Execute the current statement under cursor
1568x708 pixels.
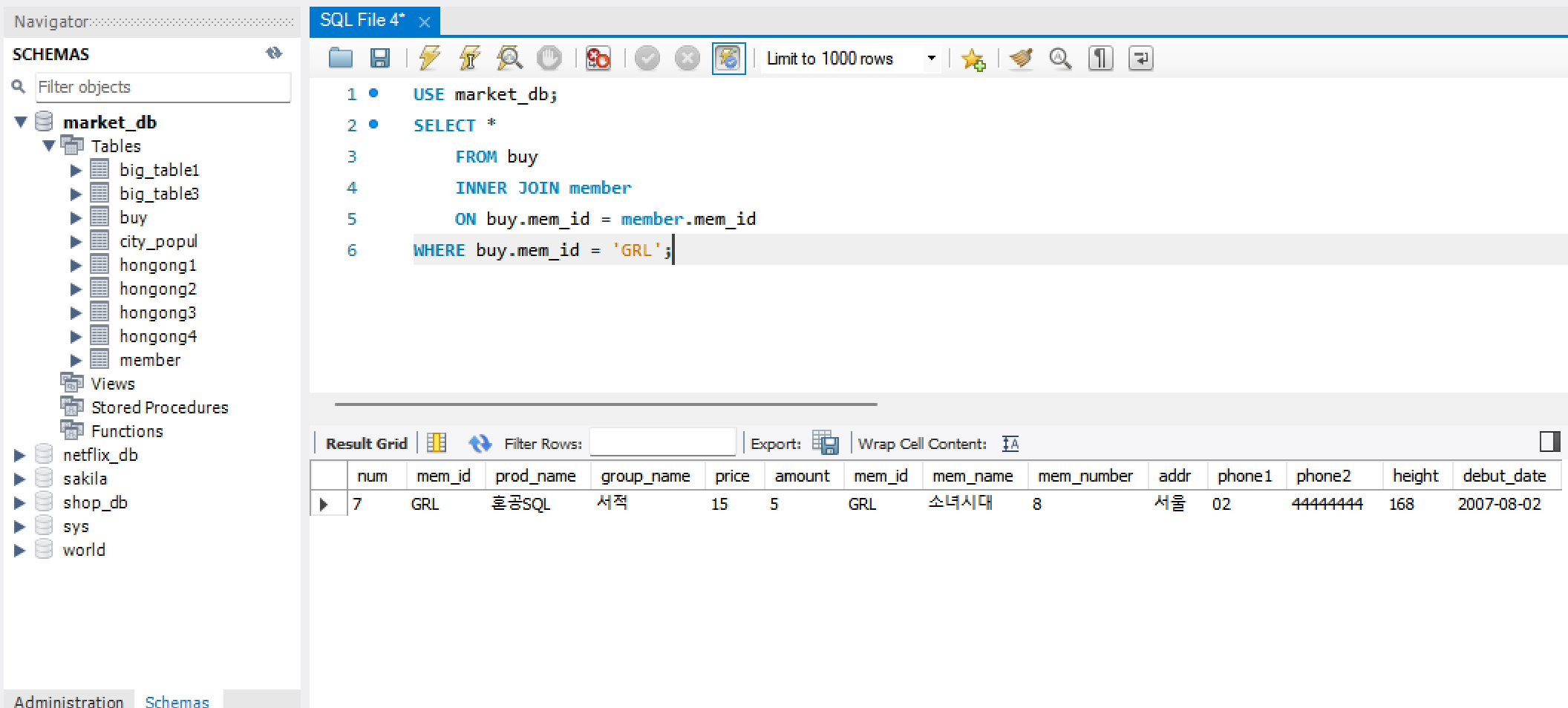click(468, 58)
